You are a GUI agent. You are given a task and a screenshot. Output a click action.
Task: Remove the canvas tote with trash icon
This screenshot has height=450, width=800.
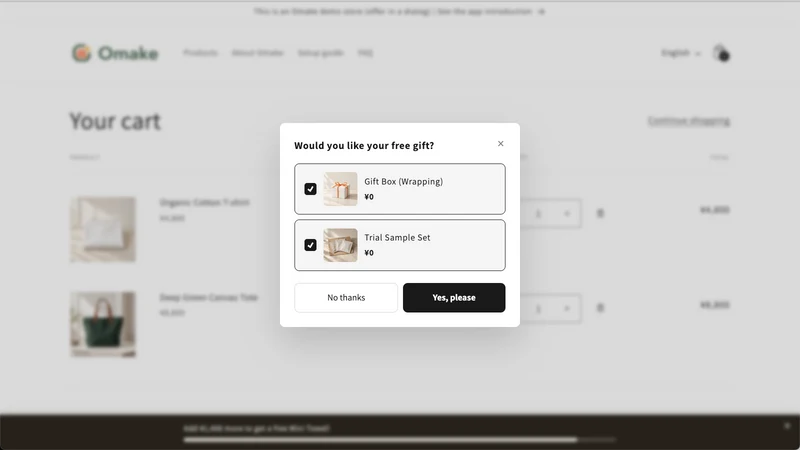click(601, 308)
